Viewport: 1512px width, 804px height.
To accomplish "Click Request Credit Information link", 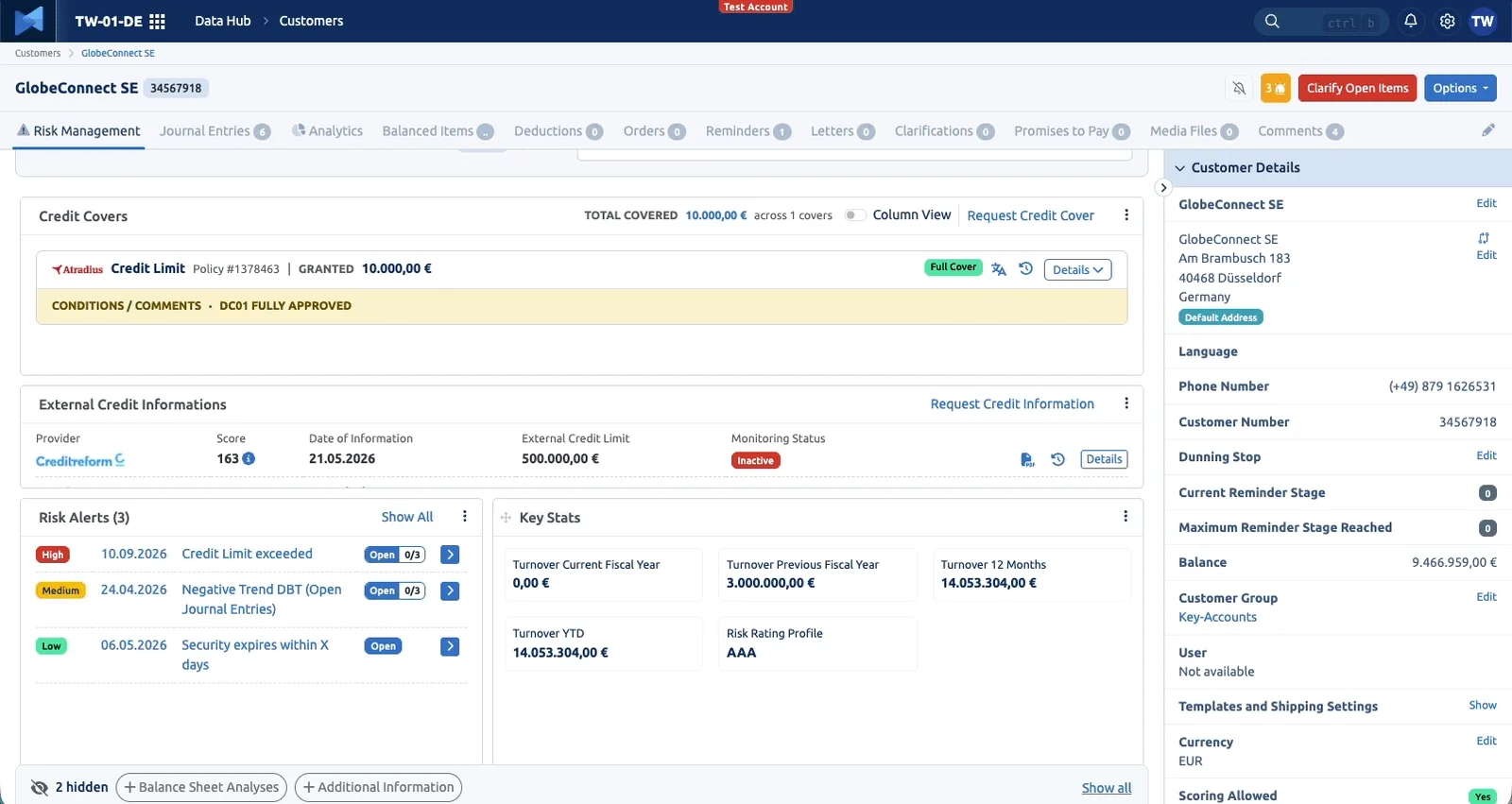I will [1012, 403].
